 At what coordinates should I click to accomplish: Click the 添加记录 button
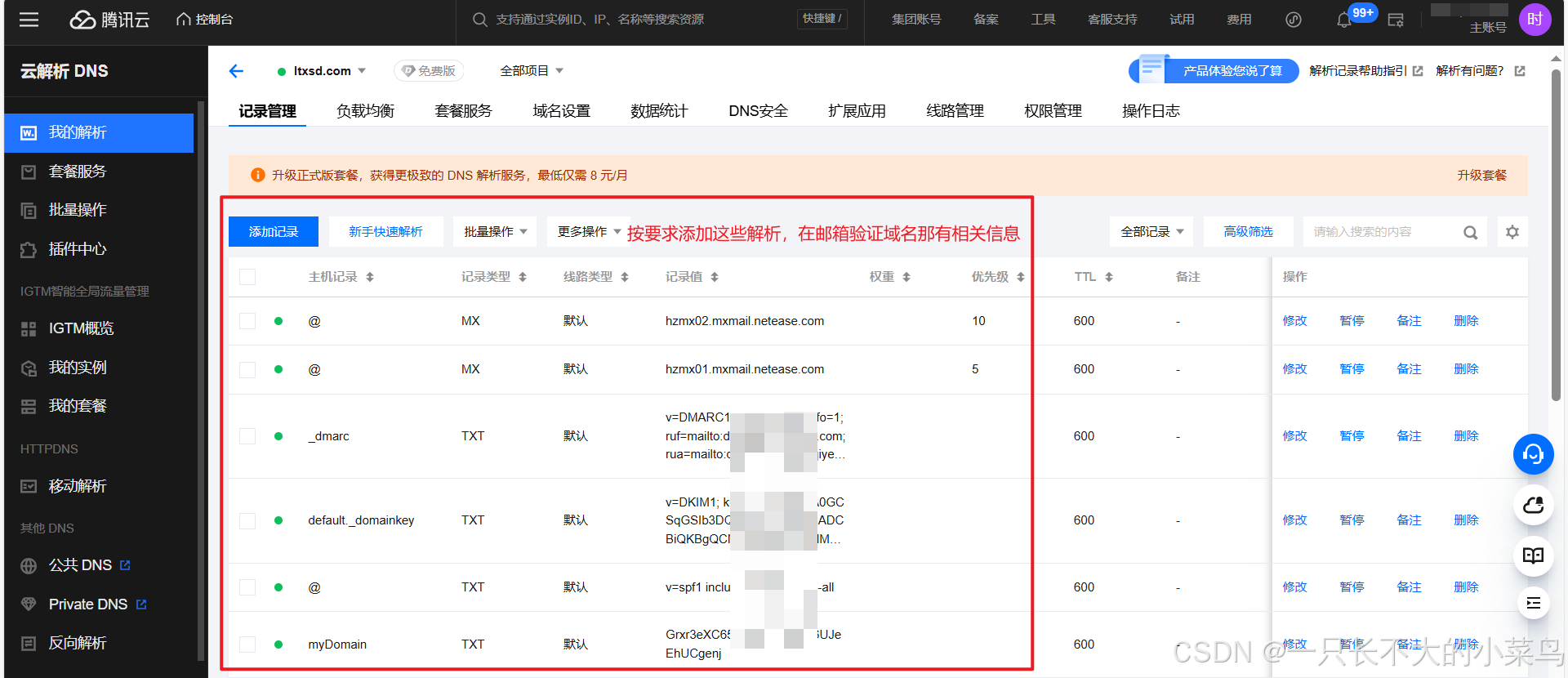click(274, 232)
